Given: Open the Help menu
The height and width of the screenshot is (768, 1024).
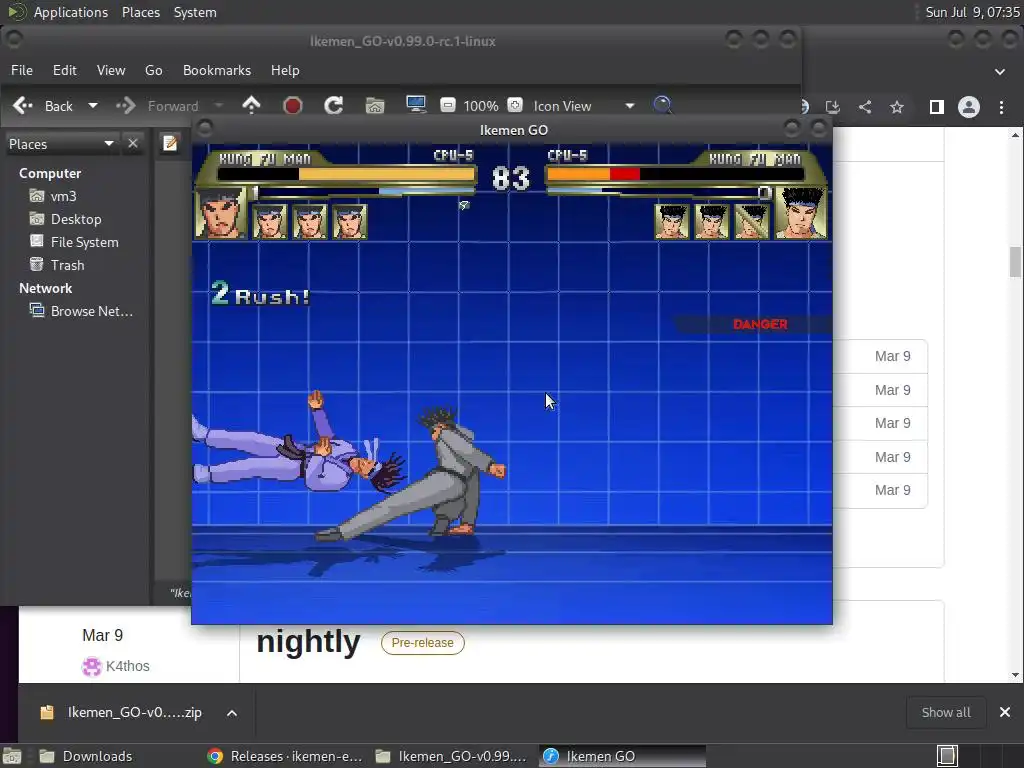Looking at the screenshot, I should [x=285, y=70].
